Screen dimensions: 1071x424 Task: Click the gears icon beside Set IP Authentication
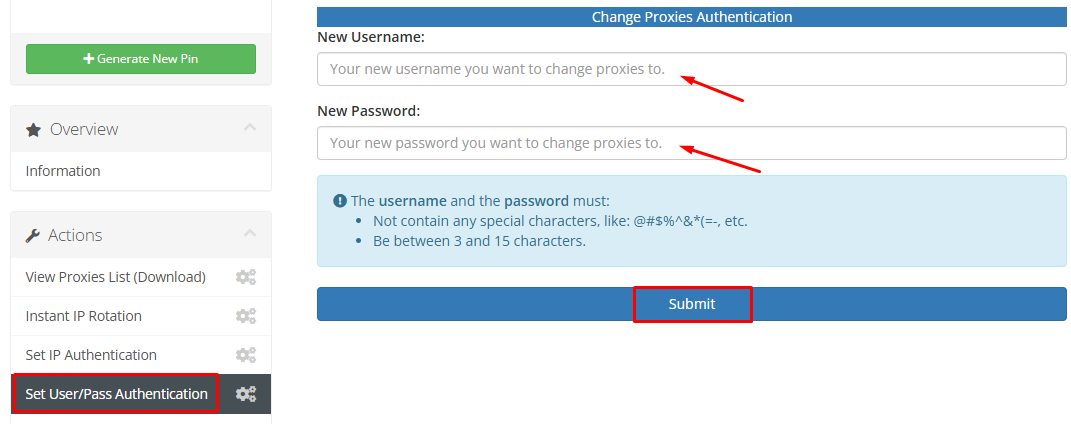(x=245, y=355)
